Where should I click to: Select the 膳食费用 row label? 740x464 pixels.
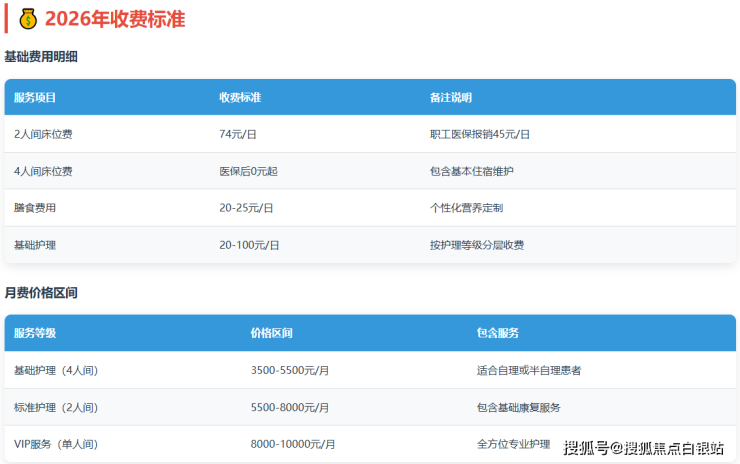(x=35, y=208)
